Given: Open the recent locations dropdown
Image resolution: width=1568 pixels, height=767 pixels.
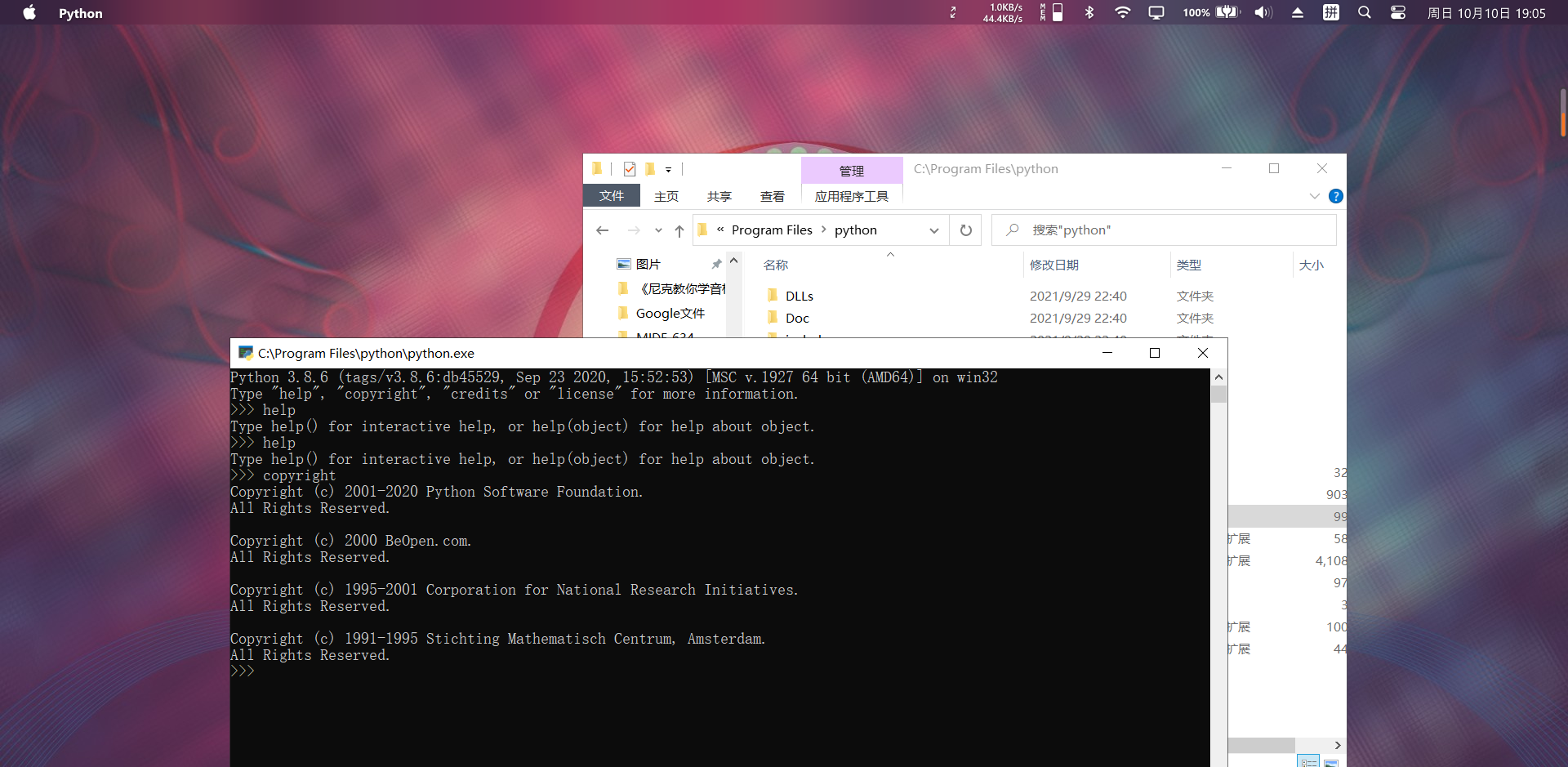Looking at the screenshot, I should 658,230.
